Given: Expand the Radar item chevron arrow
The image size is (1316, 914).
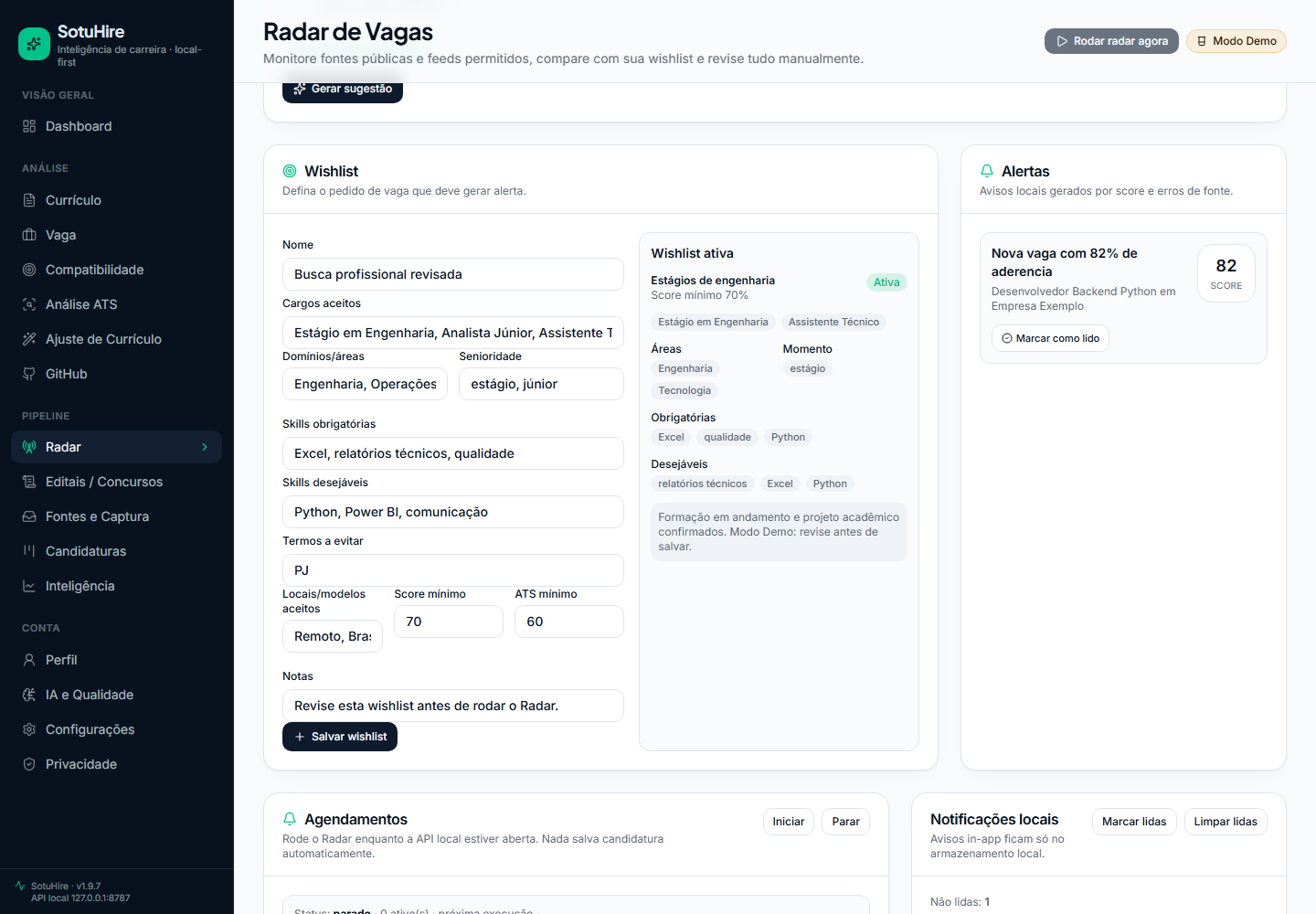Looking at the screenshot, I should (205, 447).
